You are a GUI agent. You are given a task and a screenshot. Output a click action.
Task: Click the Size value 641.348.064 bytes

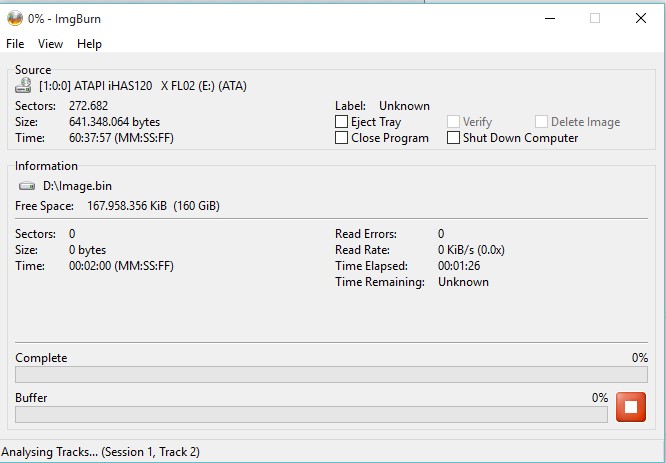point(114,122)
